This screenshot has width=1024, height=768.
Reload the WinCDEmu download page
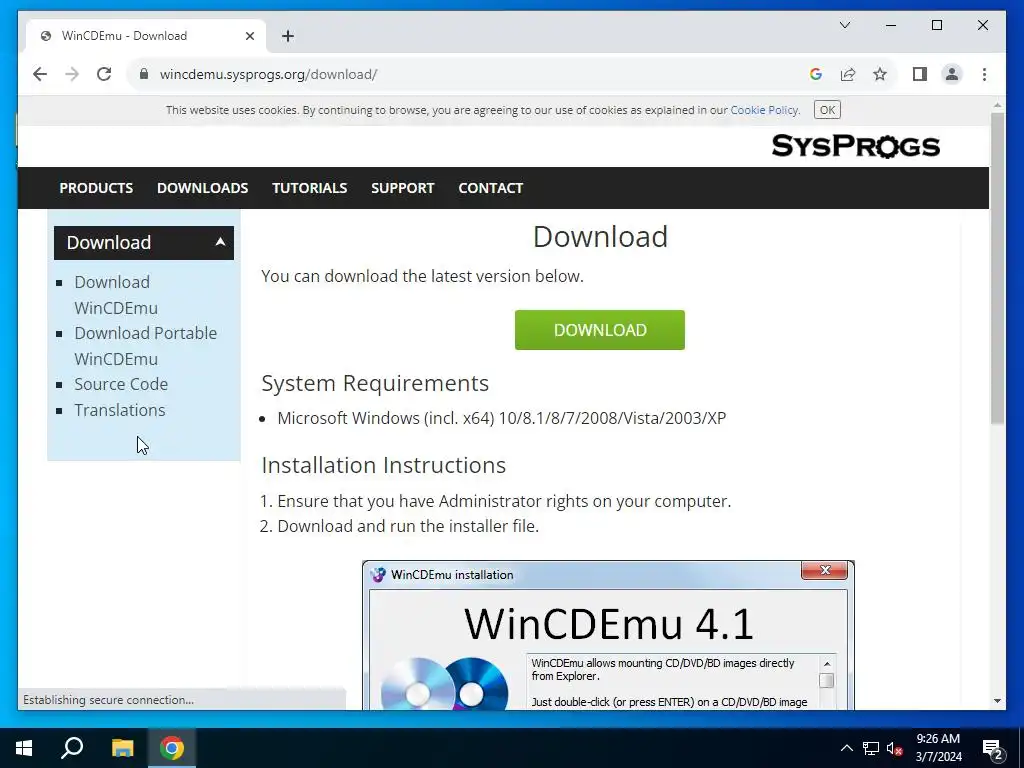pyautogui.click(x=104, y=74)
